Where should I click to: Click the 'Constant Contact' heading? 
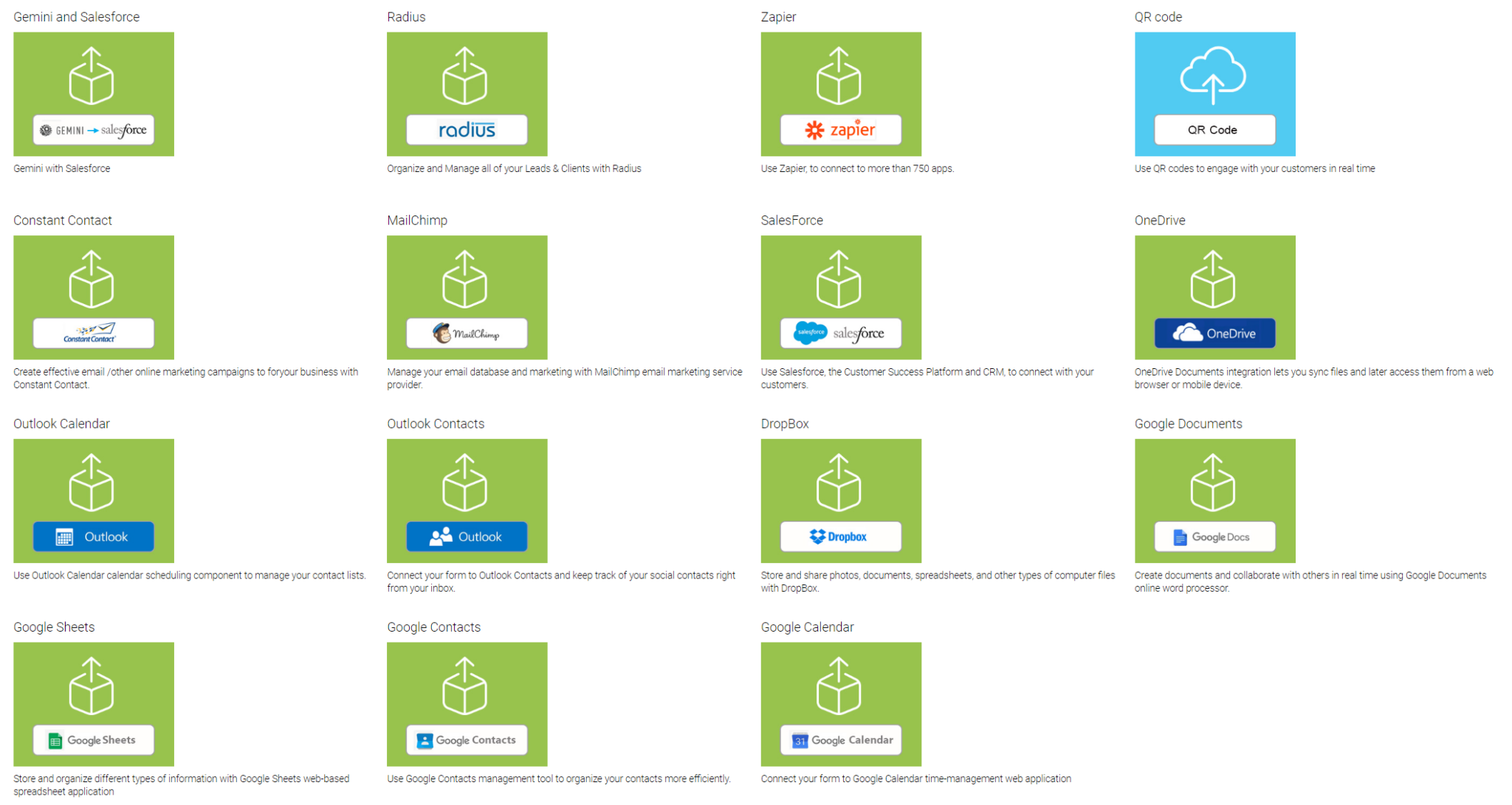[63, 221]
